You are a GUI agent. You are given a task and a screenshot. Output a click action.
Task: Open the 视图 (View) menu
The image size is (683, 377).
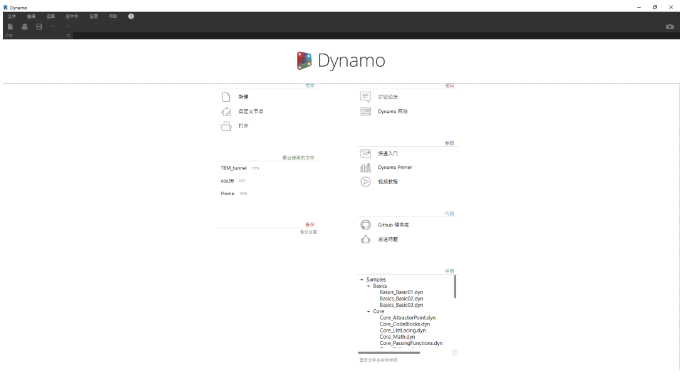(x=51, y=16)
